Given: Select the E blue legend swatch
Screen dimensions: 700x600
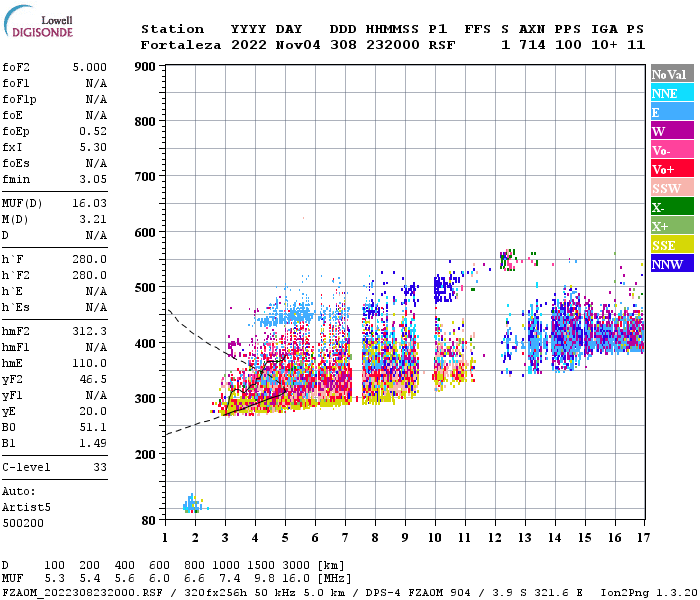Looking at the screenshot, I should point(672,112).
